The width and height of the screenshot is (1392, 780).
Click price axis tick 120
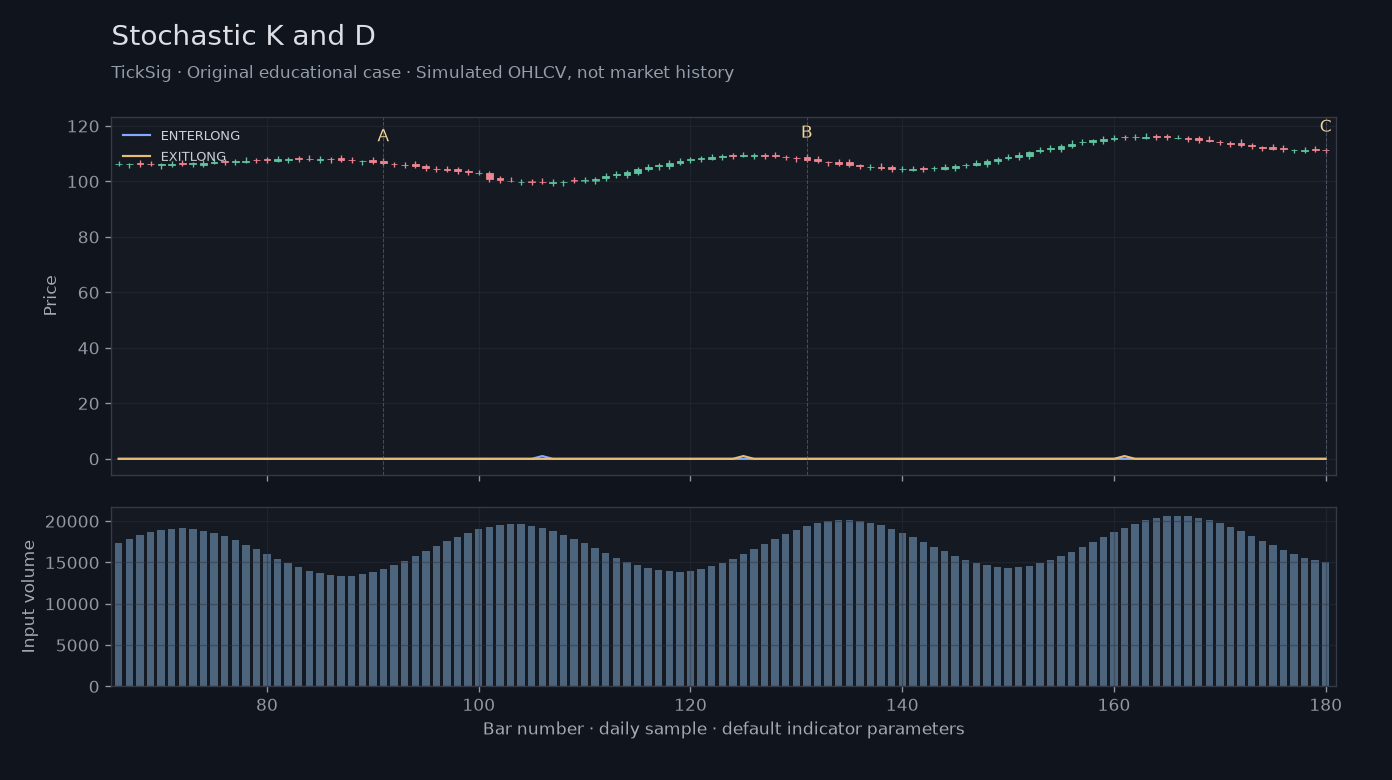pyautogui.click(x=82, y=126)
